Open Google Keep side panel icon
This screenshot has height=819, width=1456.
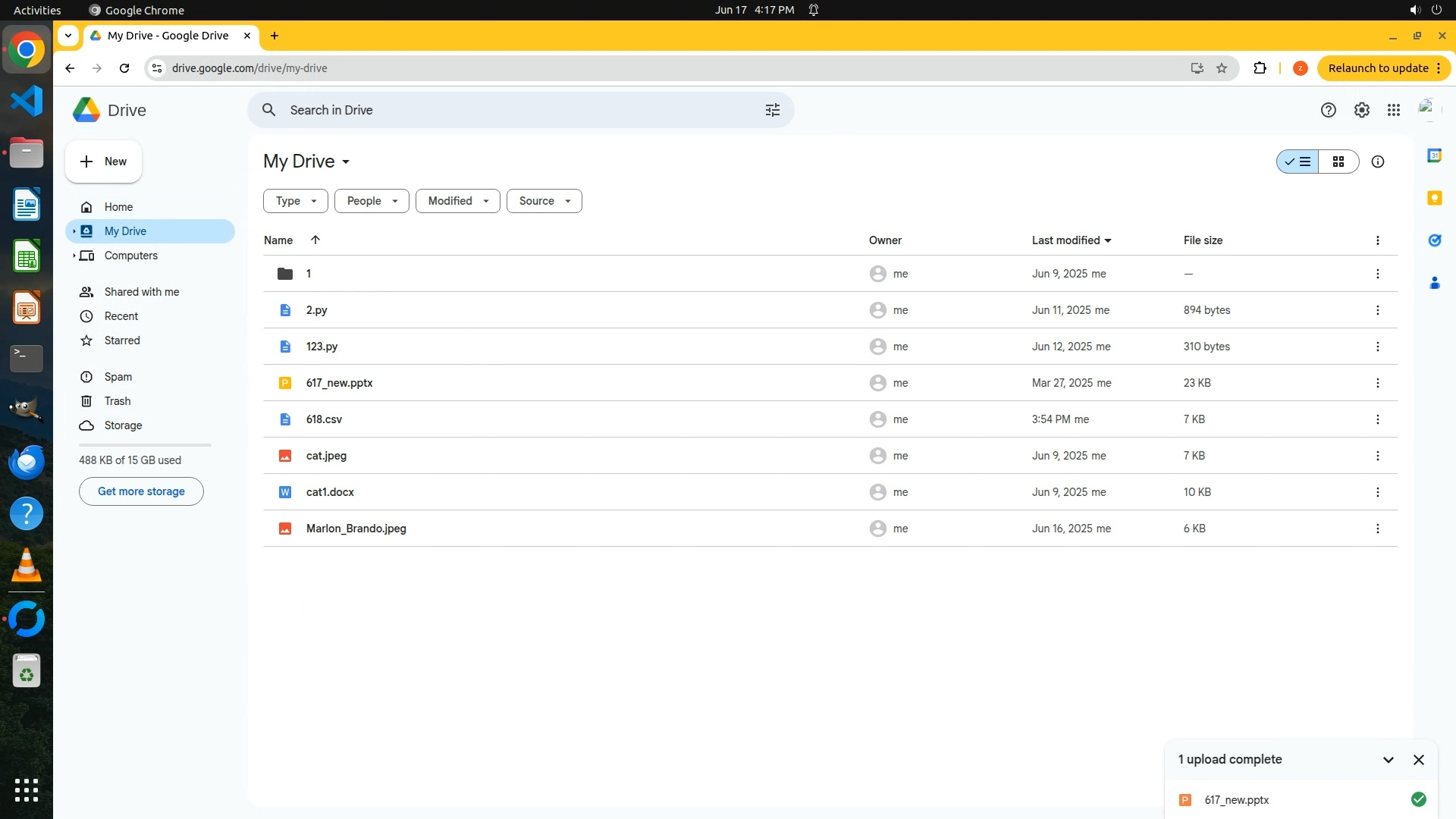pos(1434,198)
